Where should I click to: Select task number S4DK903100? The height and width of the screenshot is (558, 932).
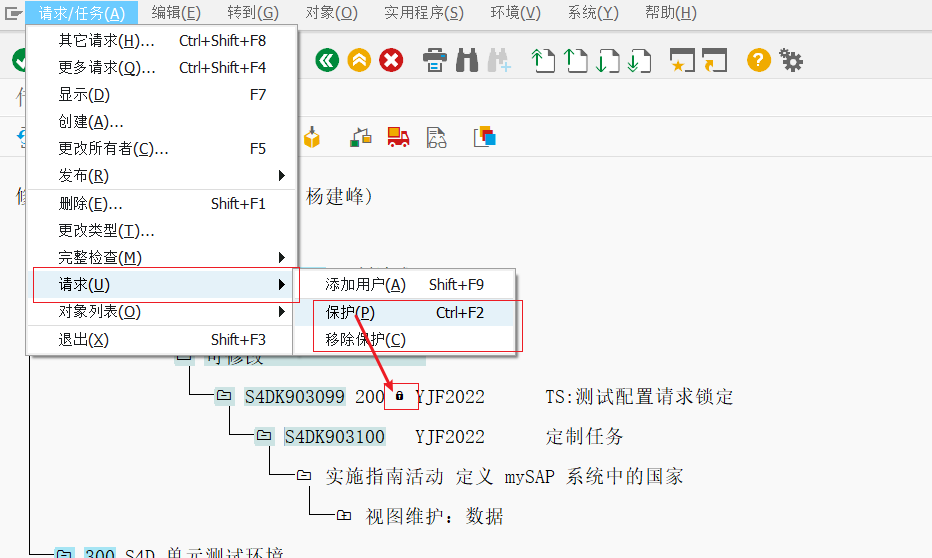click(335, 437)
